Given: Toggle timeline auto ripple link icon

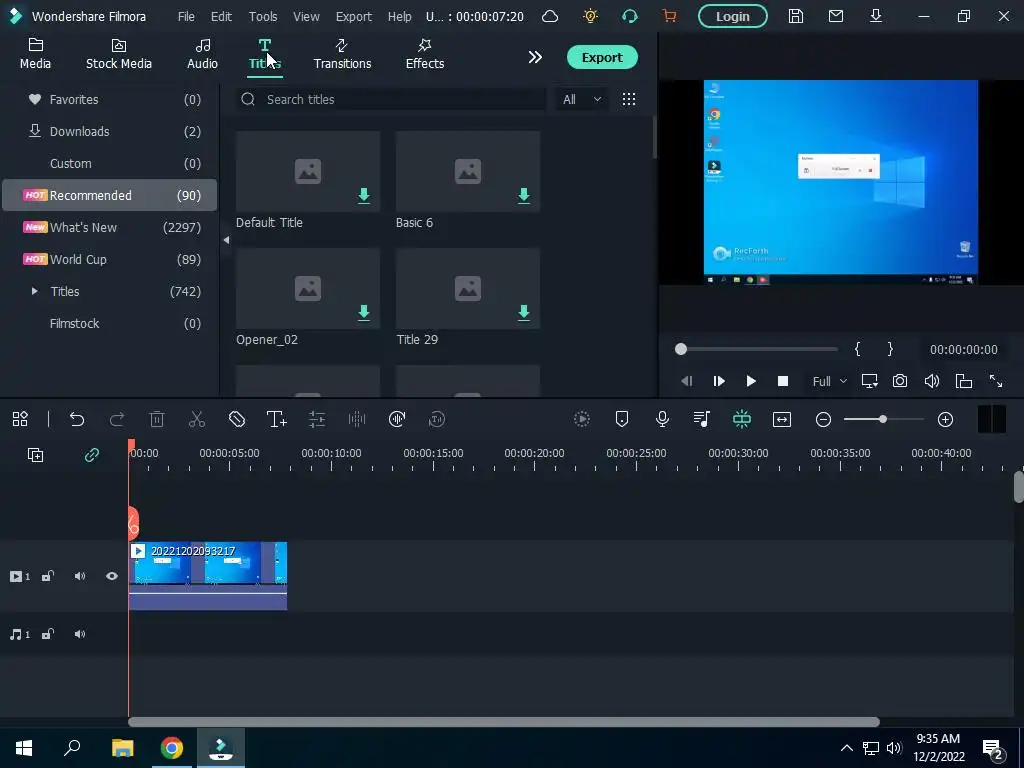Looking at the screenshot, I should tap(92, 455).
